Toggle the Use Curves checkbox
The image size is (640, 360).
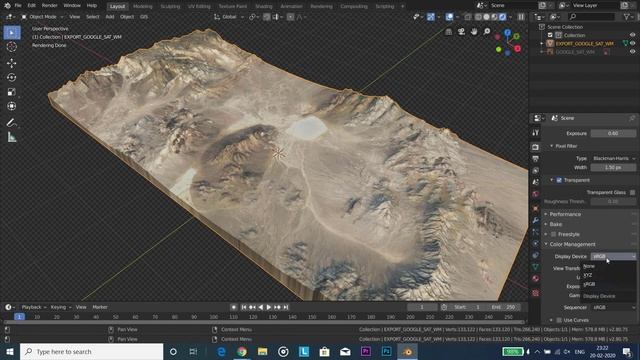click(559, 320)
